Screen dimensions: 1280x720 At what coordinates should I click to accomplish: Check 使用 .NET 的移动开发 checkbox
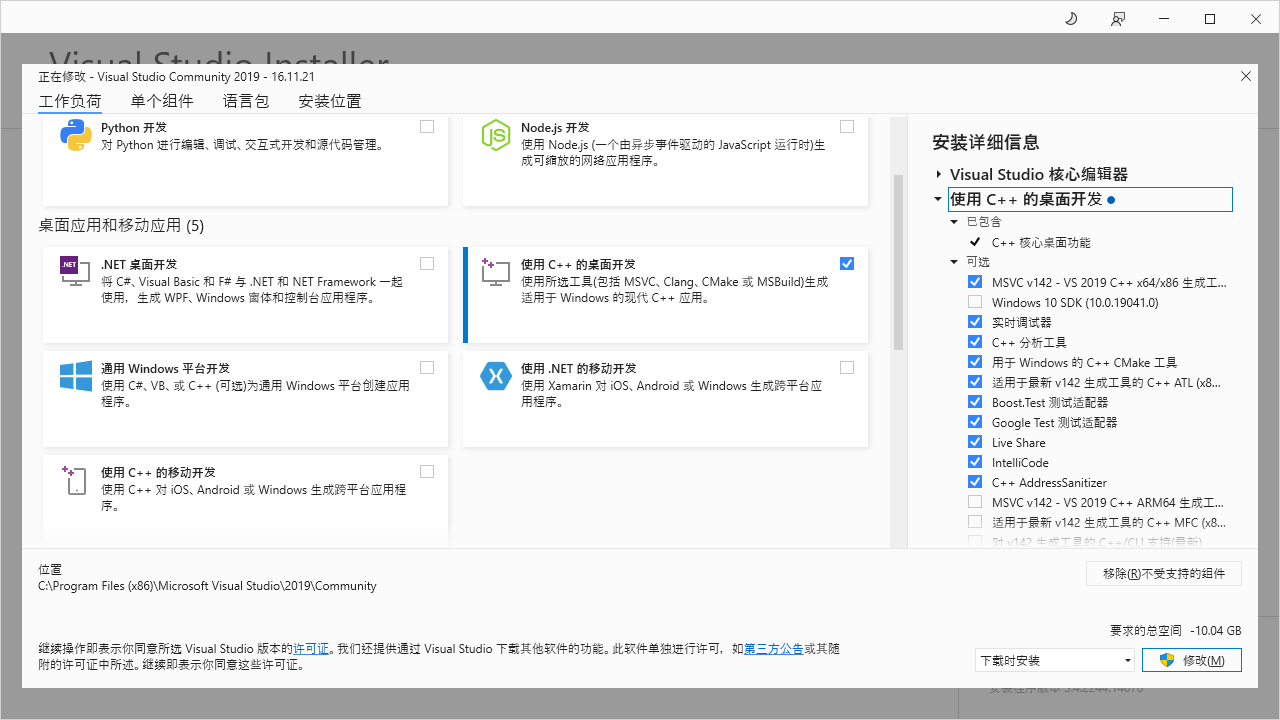point(847,368)
